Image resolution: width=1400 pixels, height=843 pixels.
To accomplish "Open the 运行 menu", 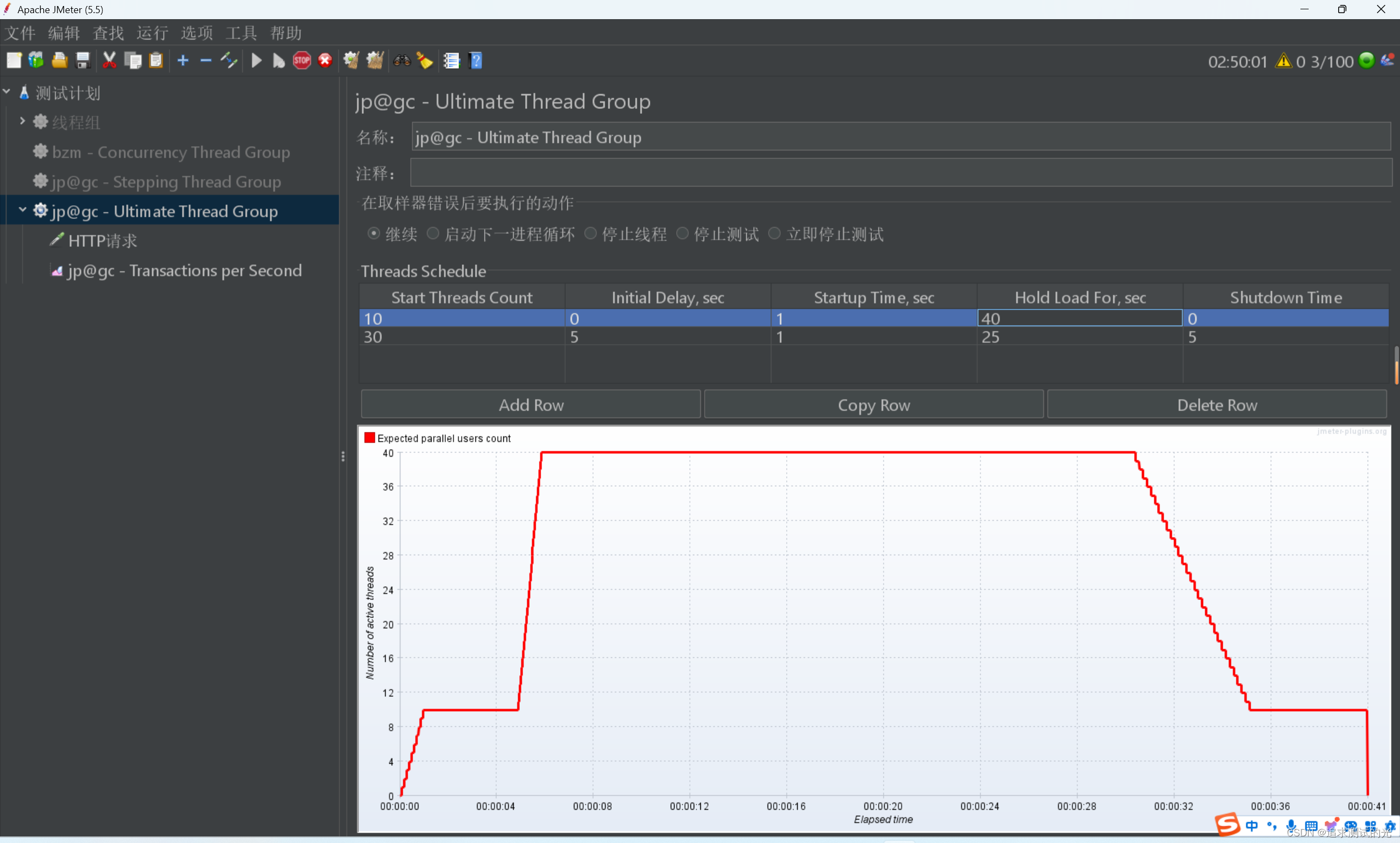I will (152, 33).
